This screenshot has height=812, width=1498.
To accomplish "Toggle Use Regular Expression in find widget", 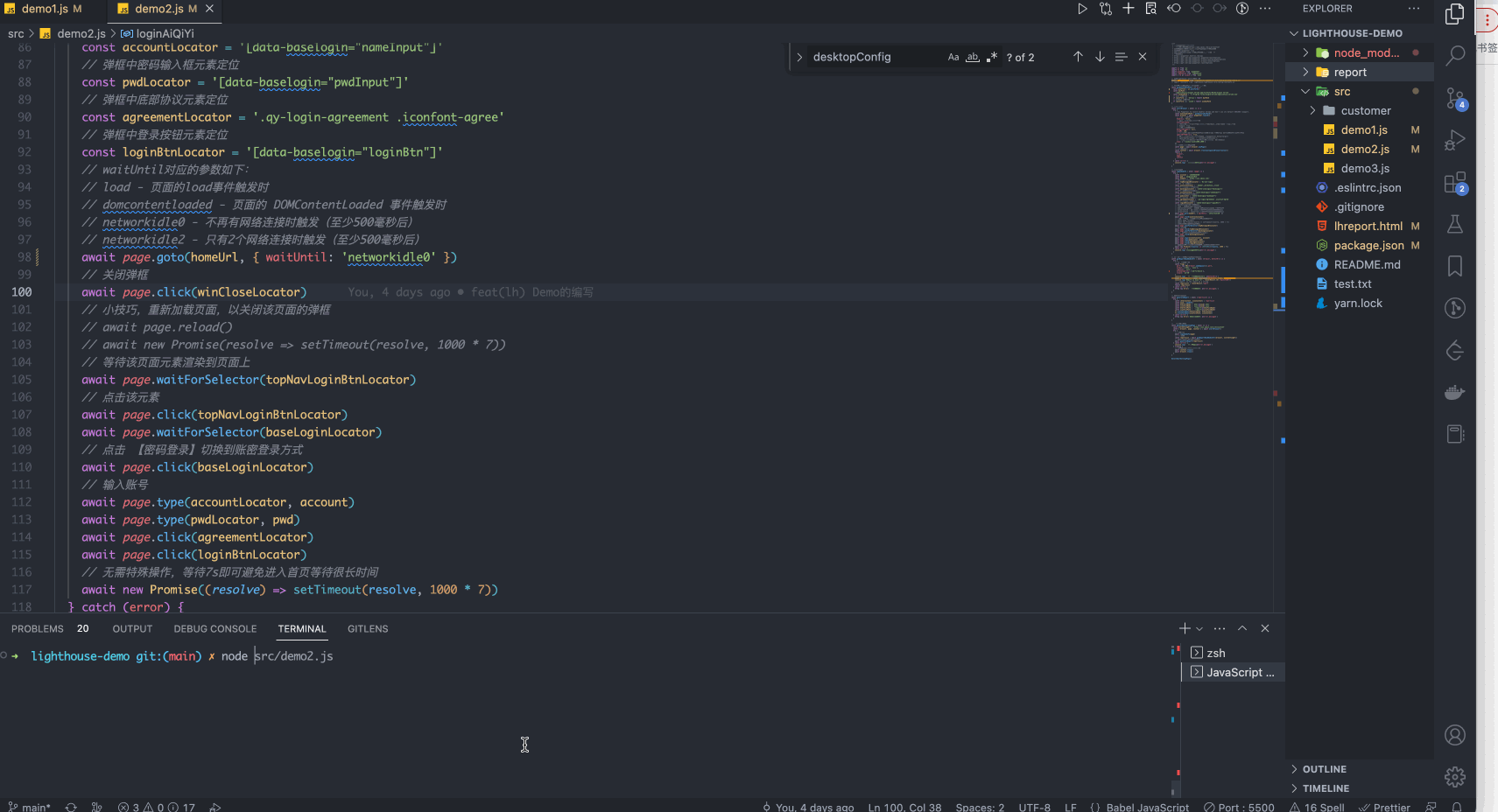I will tap(992, 57).
